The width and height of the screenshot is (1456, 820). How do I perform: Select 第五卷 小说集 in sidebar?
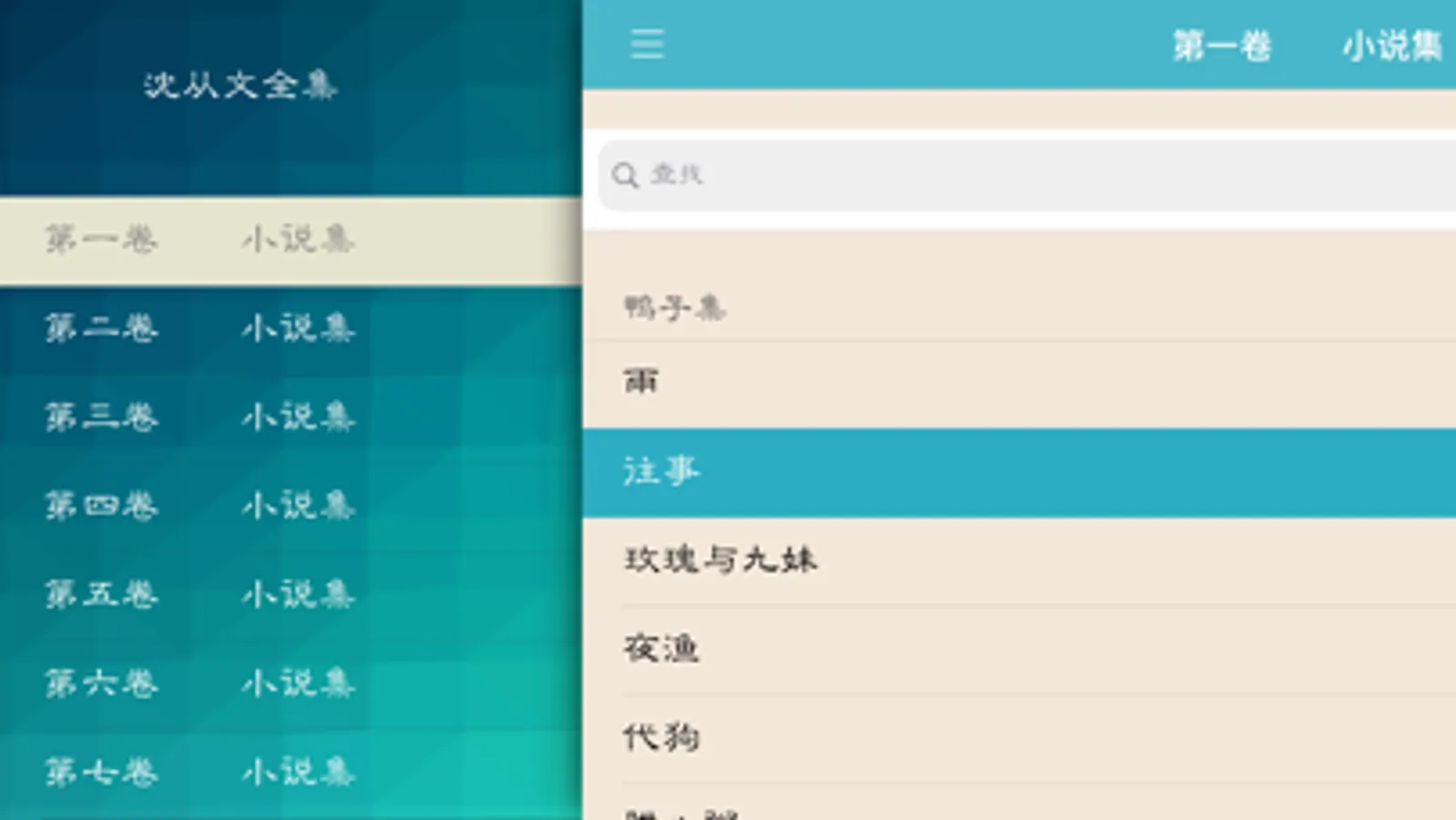[290, 594]
